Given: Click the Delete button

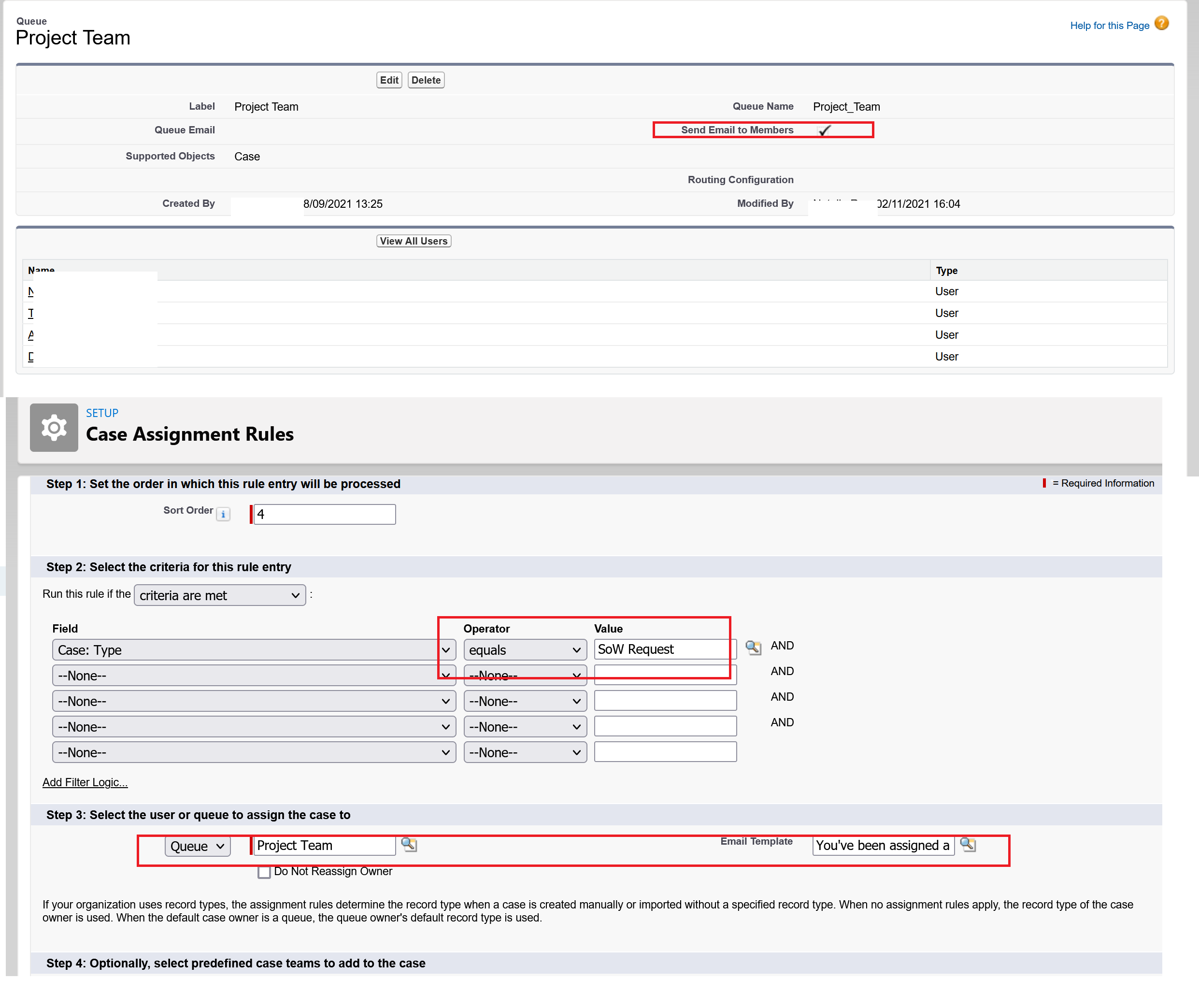Looking at the screenshot, I should pyautogui.click(x=426, y=80).
